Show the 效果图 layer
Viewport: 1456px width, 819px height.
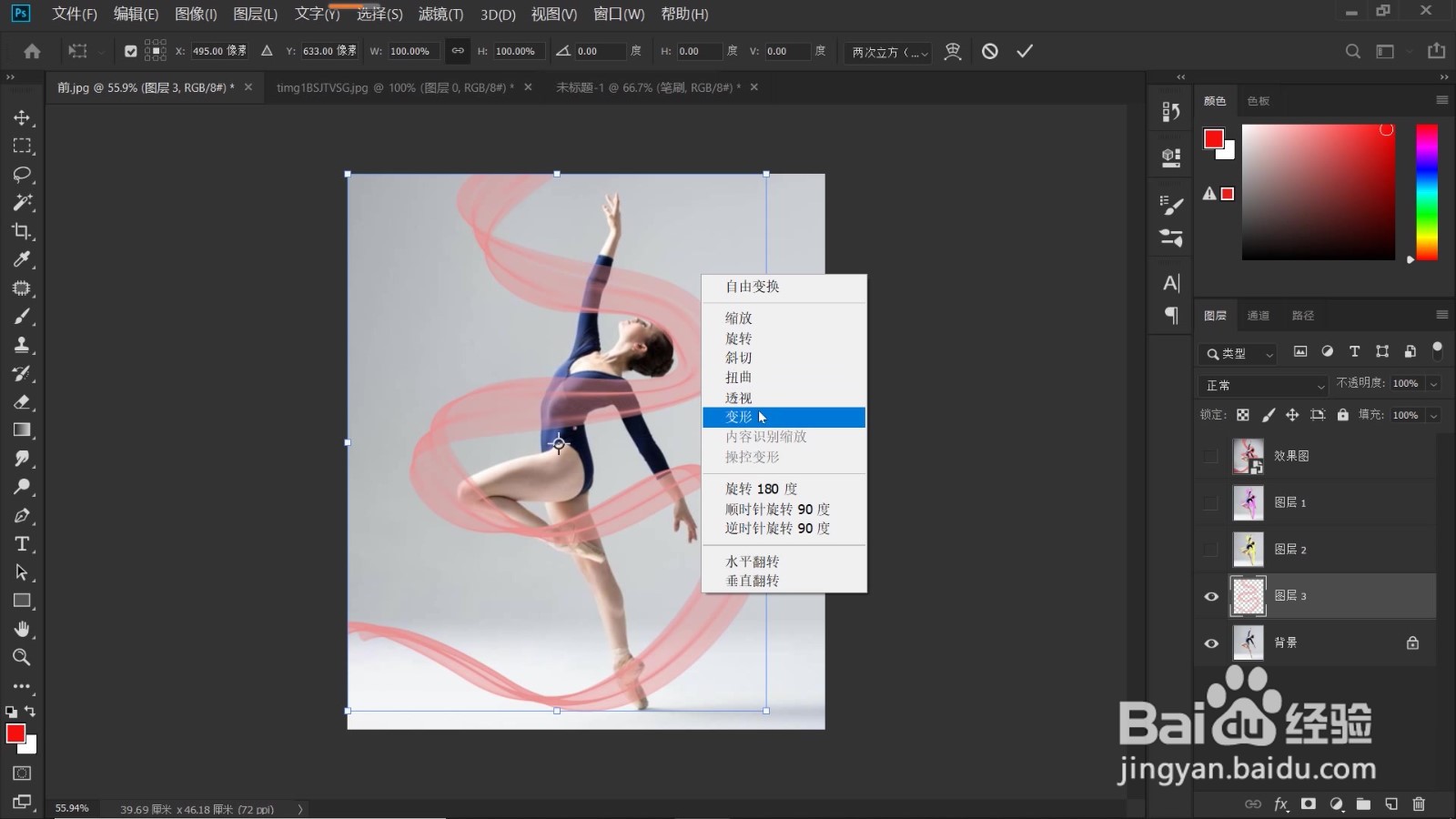coord(1211,456)
